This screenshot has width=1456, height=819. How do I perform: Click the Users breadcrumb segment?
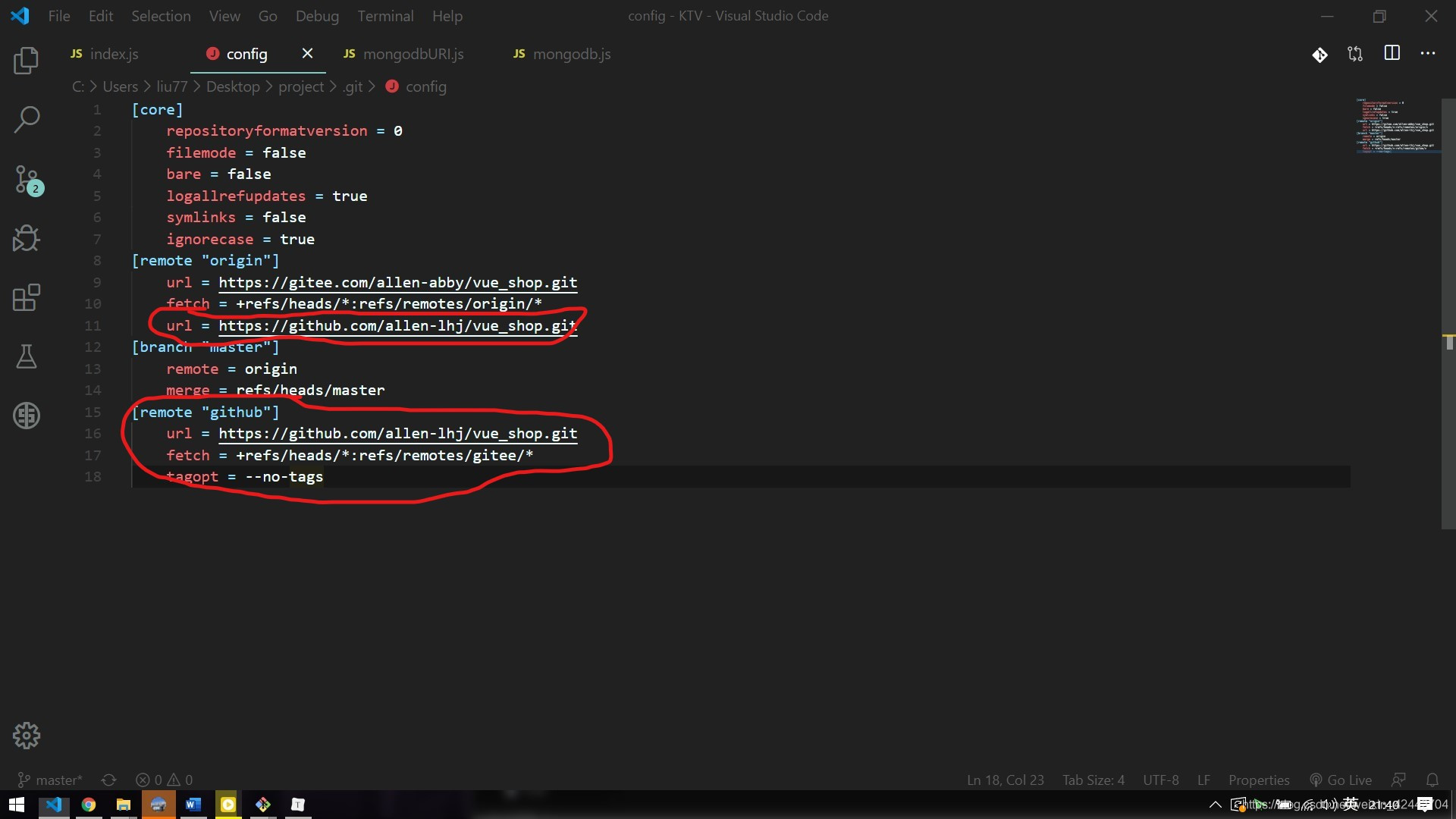pos(121,86)
